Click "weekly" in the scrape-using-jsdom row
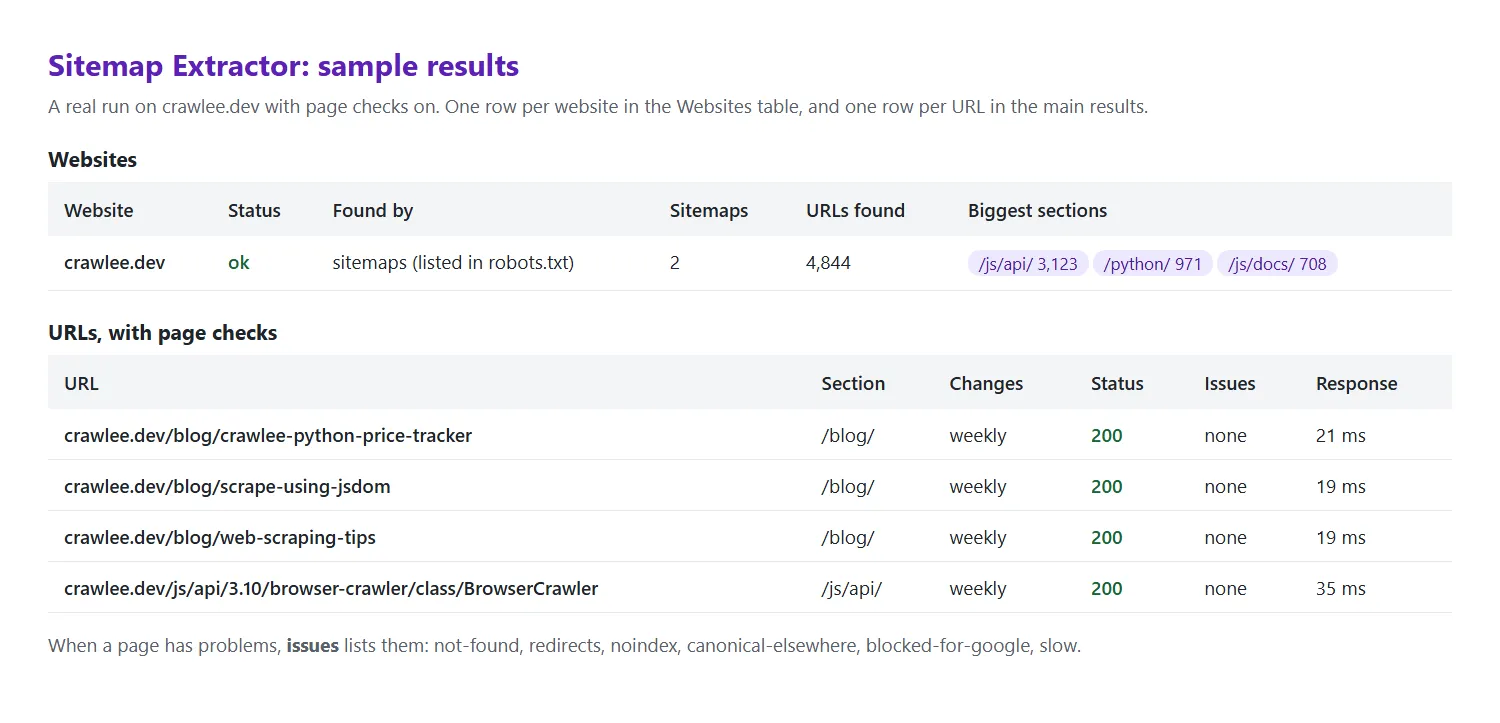 [978, 487]
